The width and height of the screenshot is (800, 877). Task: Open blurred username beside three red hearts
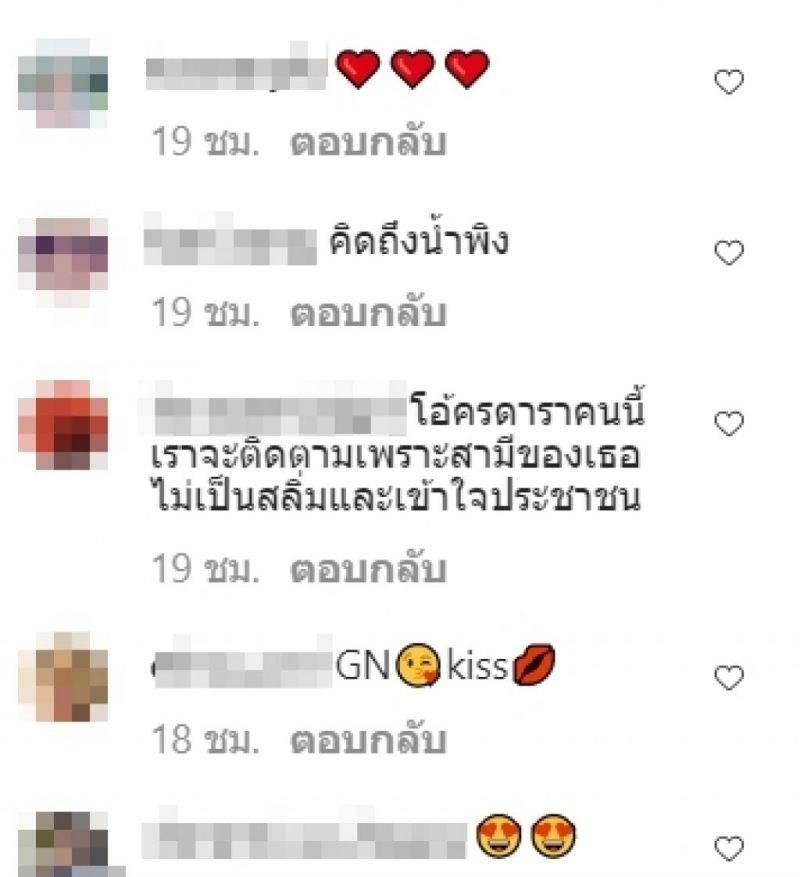(236, 69)
